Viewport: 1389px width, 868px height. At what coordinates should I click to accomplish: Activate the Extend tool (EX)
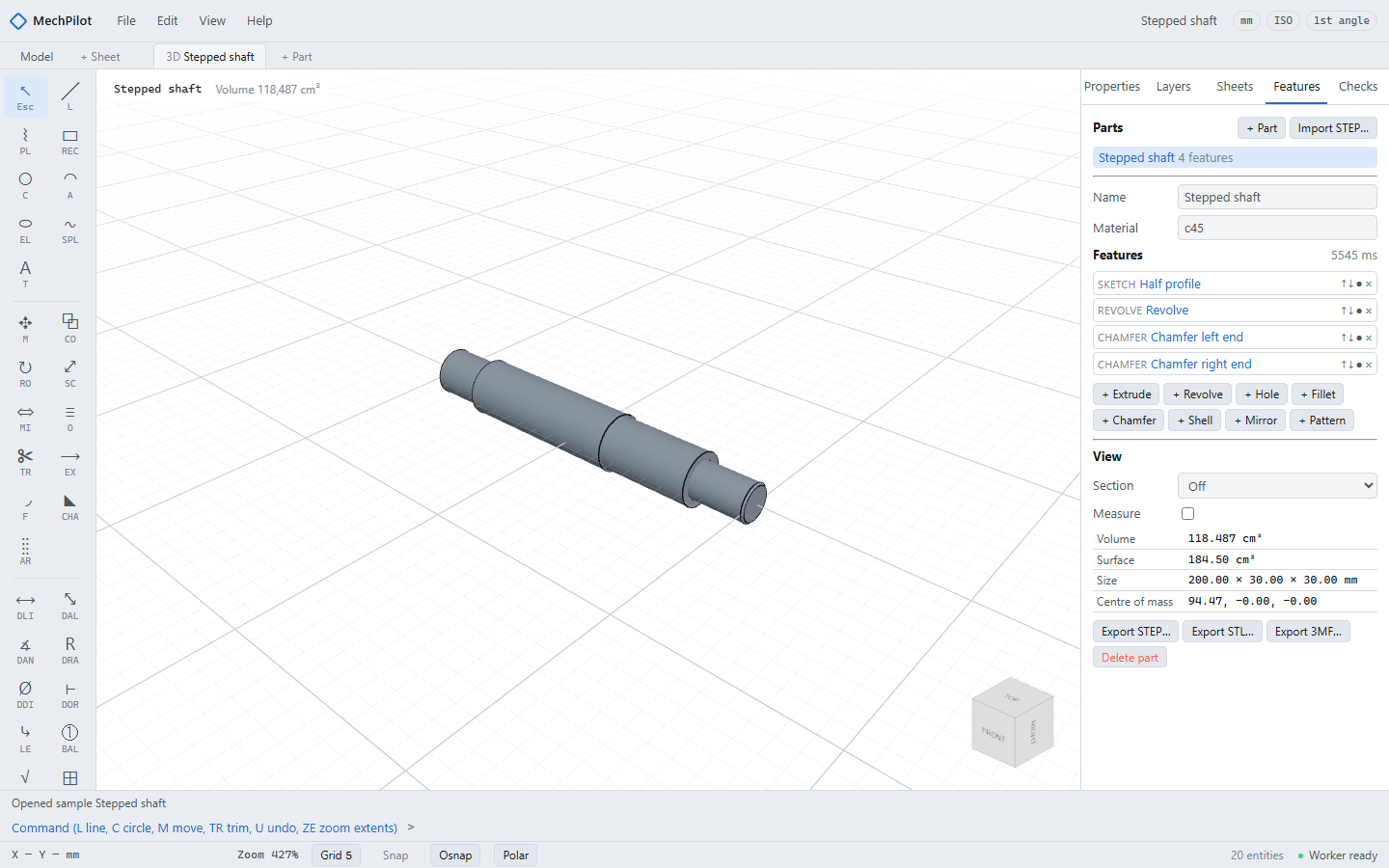(70, 462)
